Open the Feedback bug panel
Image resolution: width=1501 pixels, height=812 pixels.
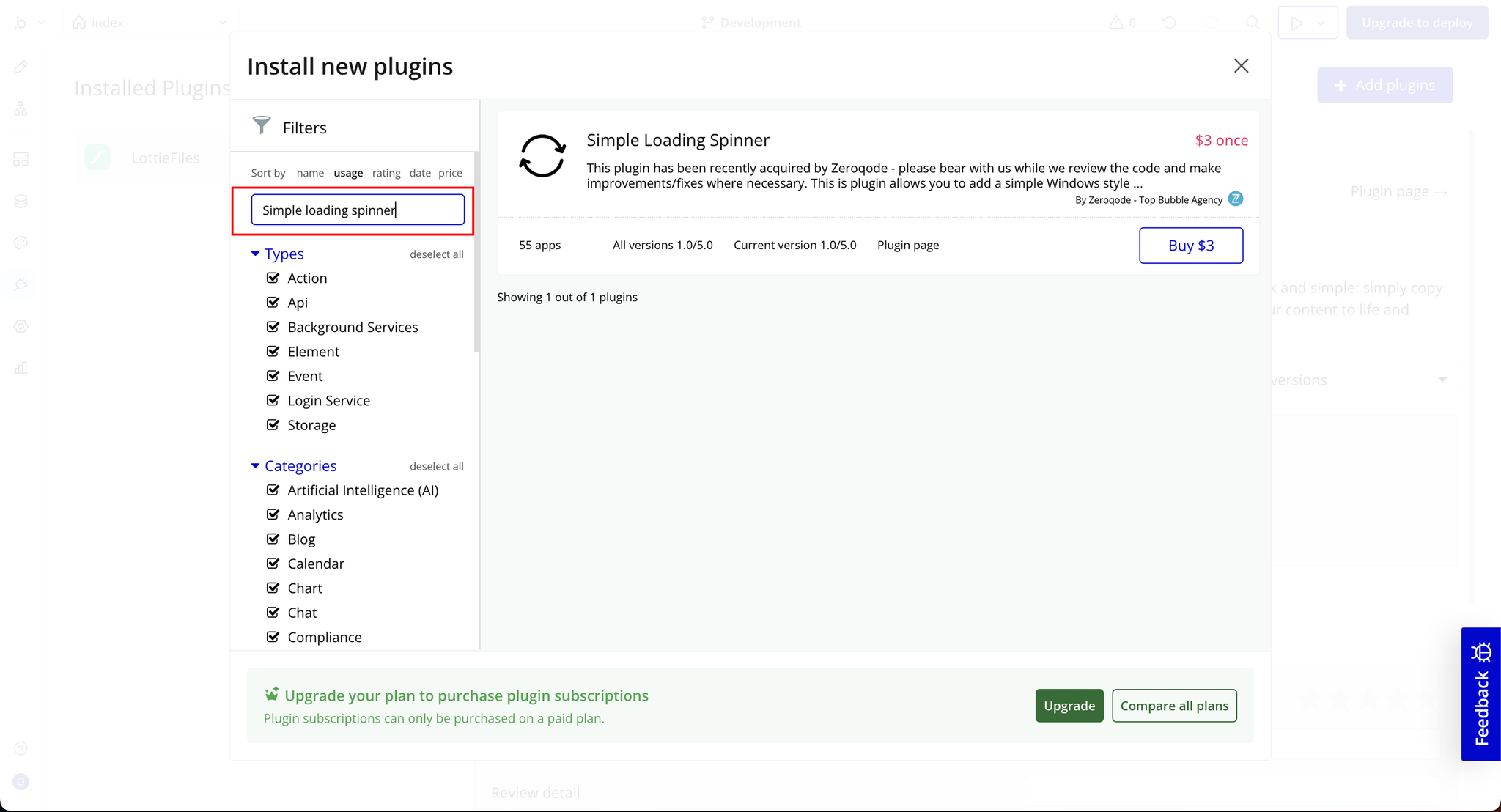pos(1480,693)
